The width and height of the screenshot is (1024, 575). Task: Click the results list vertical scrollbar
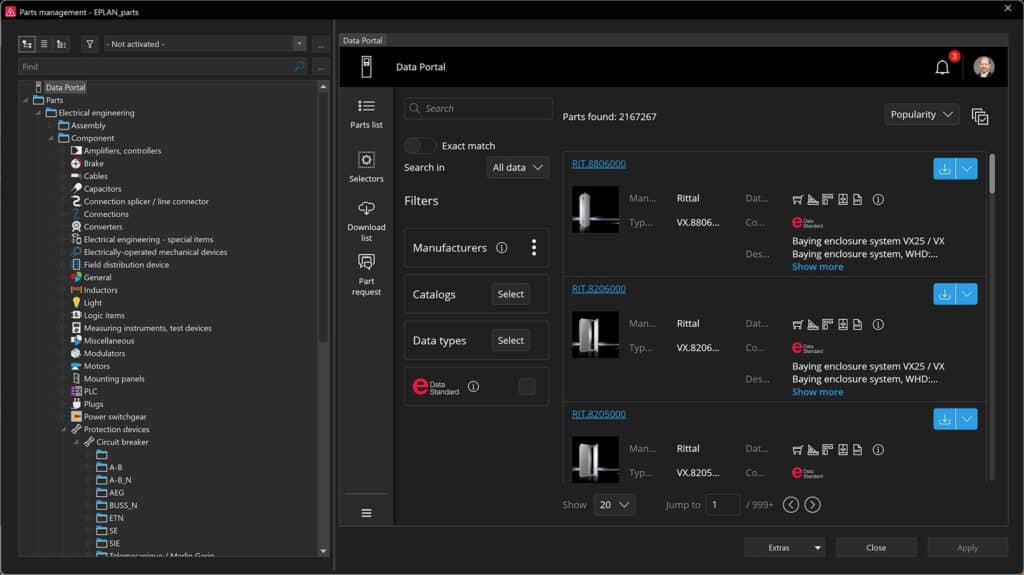pos(992,173)
